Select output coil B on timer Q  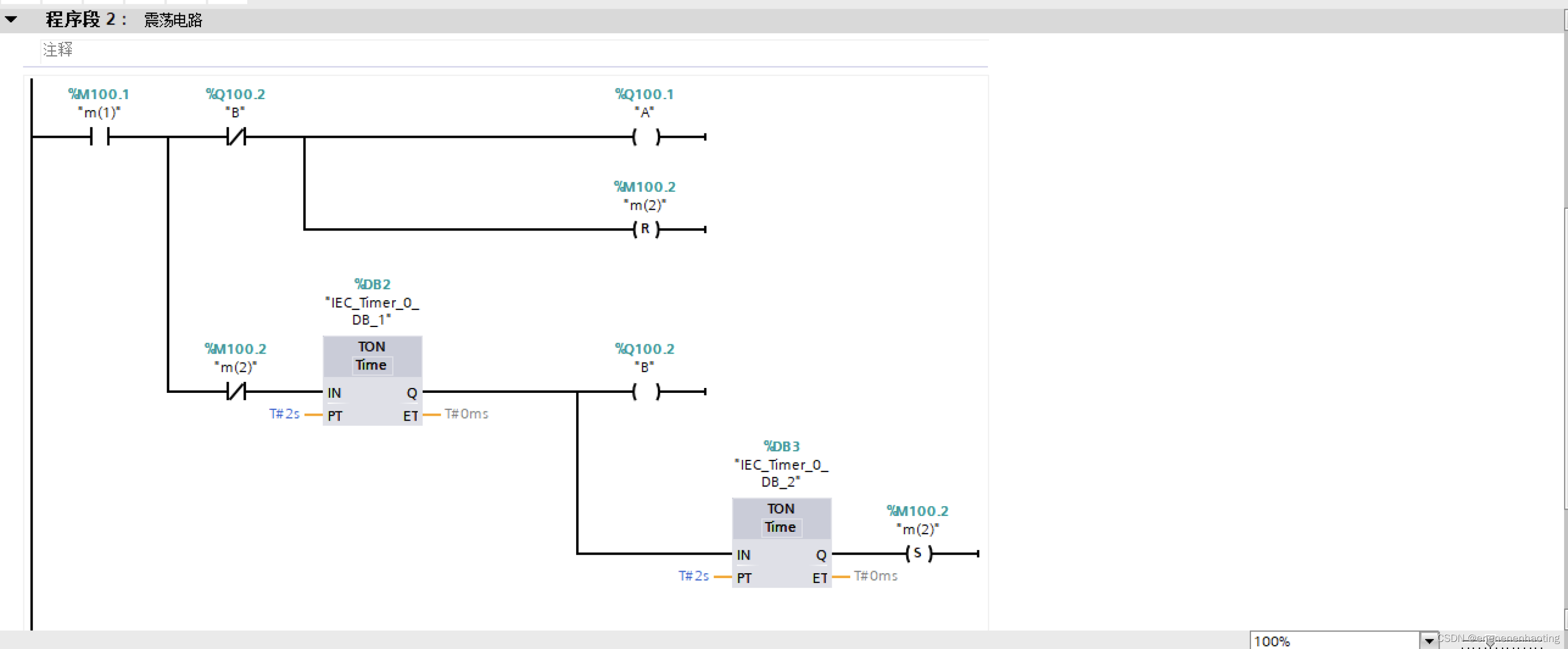tap(646, 391)
